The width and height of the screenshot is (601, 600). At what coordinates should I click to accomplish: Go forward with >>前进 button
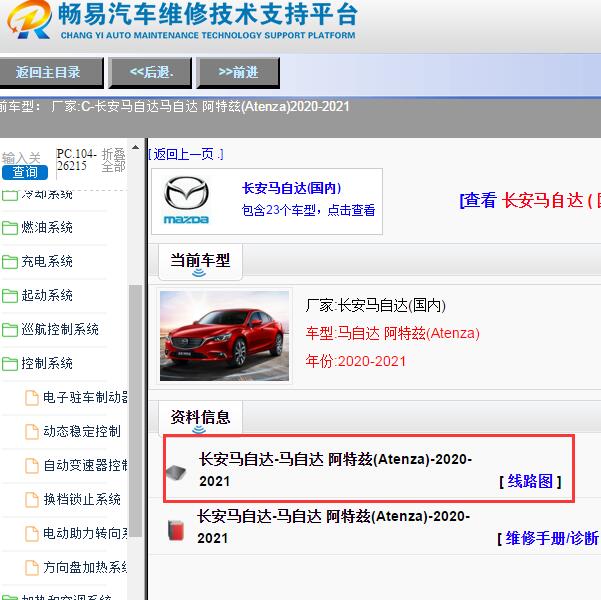pos(238,72)
